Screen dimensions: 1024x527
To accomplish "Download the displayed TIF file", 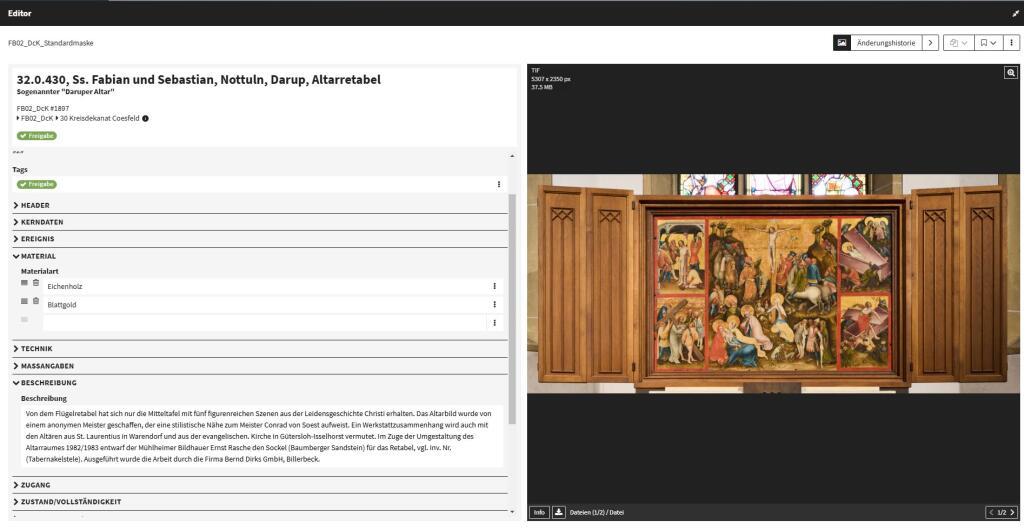I will [x=558, y=512].
